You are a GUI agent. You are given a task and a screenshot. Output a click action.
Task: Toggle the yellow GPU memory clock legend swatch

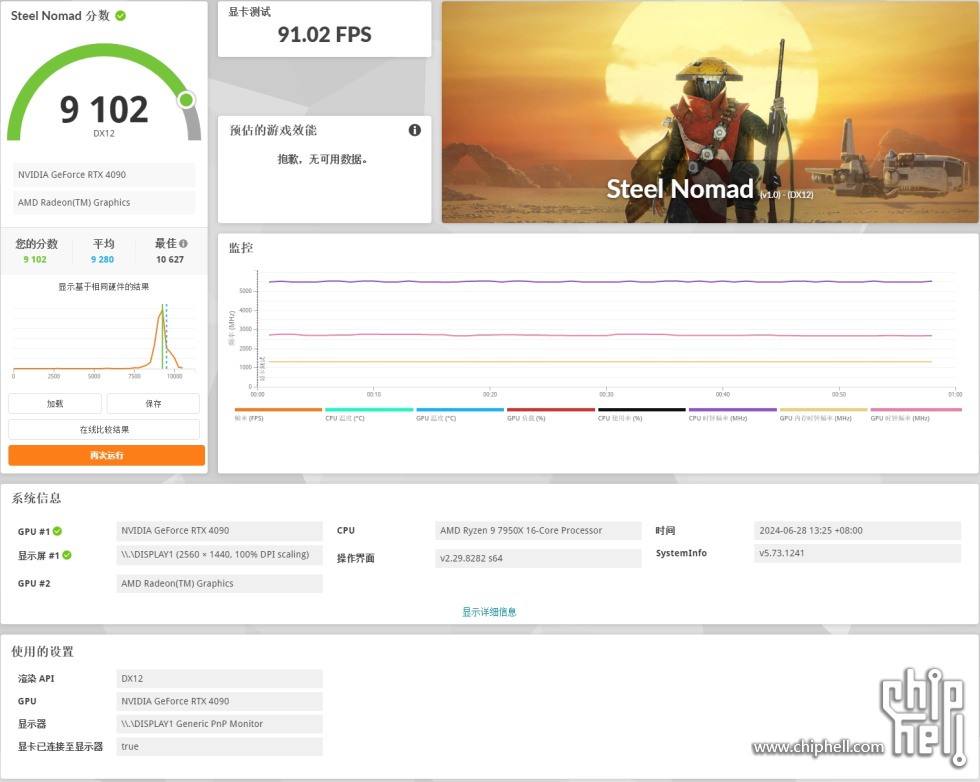click(x=823, y=409)
